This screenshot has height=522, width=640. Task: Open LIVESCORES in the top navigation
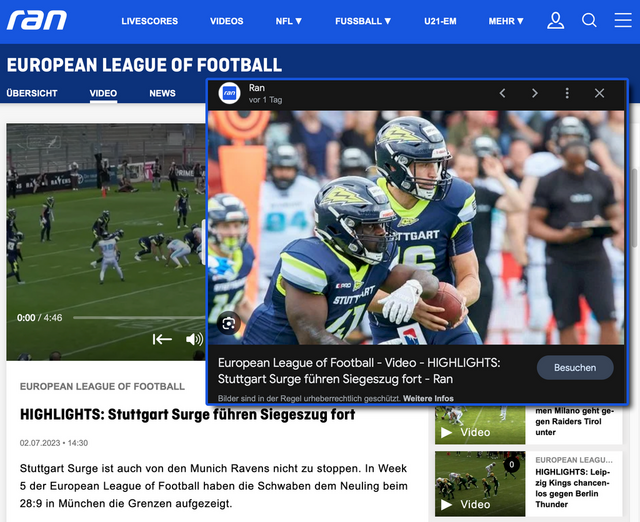tap(148, 21)
